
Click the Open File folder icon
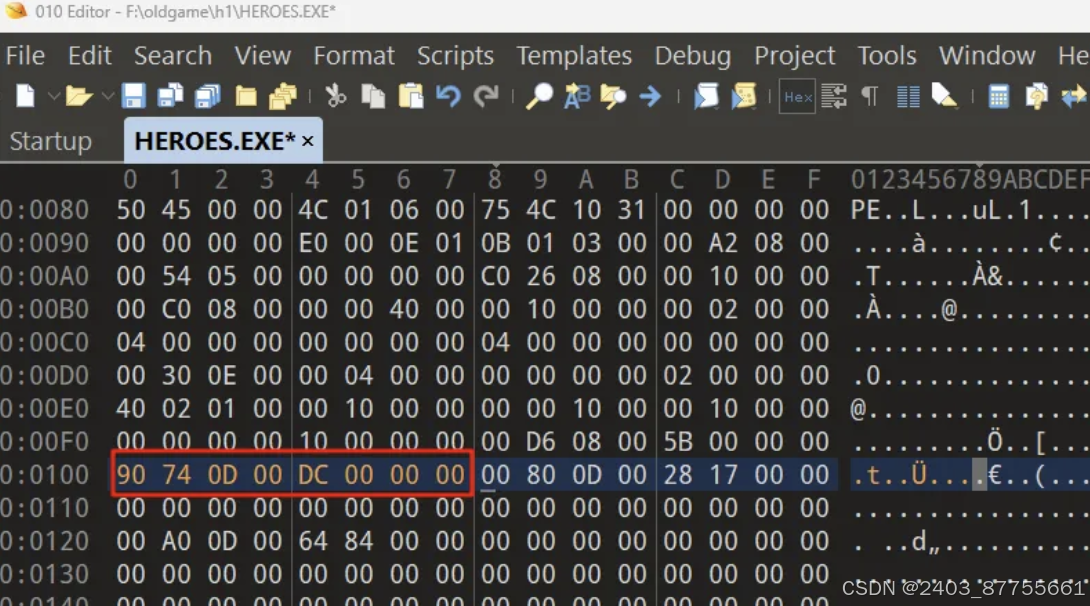[x=79, y=96]
